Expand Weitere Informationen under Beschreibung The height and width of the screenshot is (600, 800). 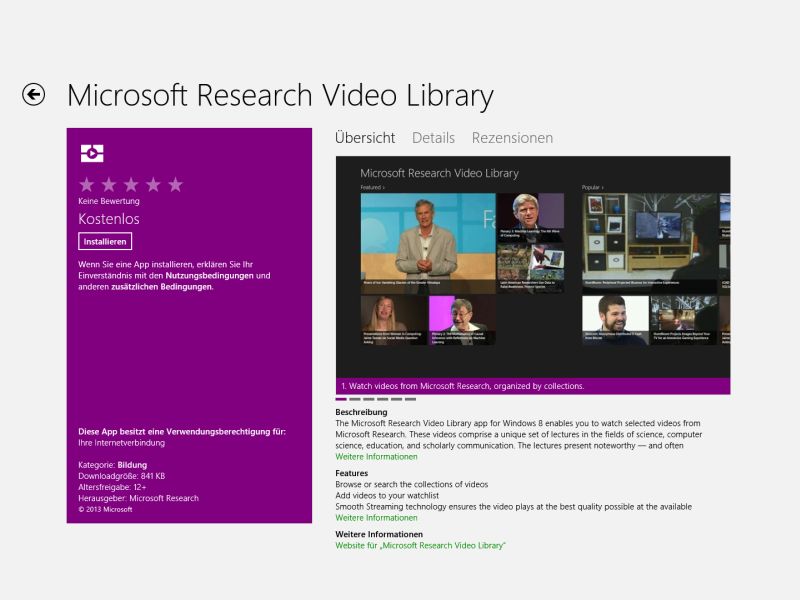pyautogui.click(x=376, y=457)
